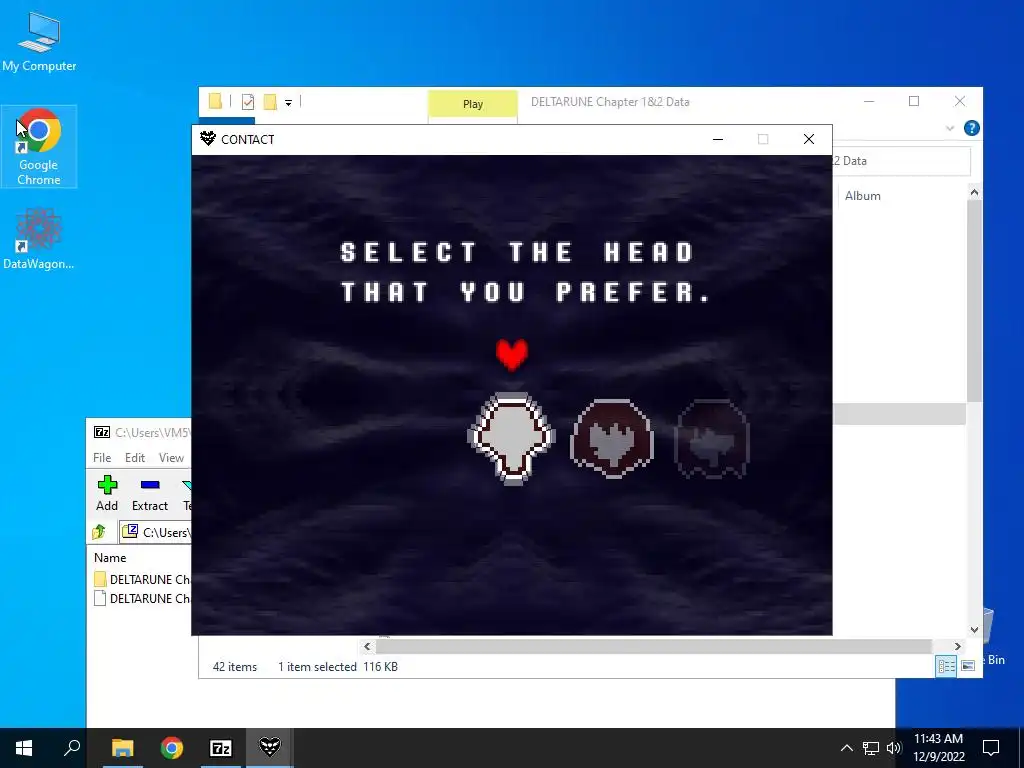The width and height of the screenshot is (1024, 768).
Task: Click the New folder quick access icon
Action: click(270, 101)
